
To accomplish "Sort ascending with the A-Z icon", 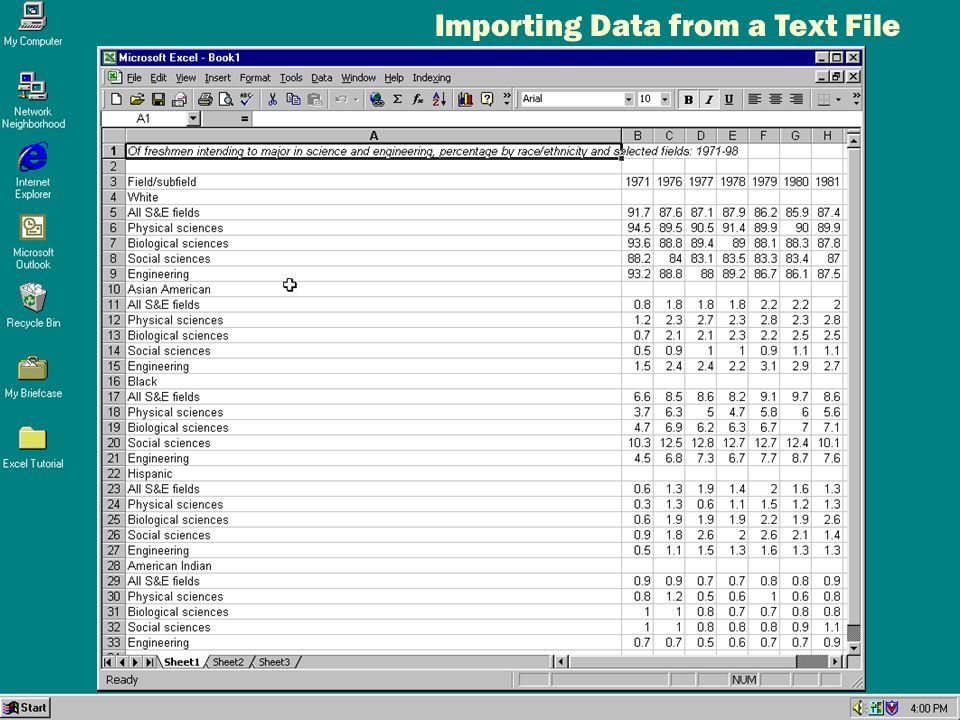I will [x=440, y=99].
